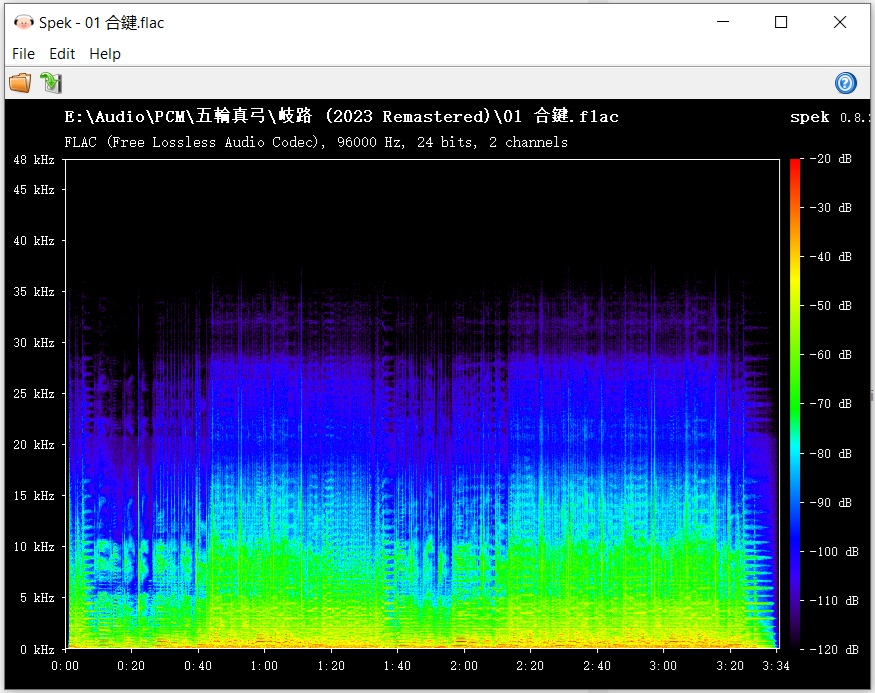Click the 3:34 end time label
The height and width of the screenshot is (693, 875).
point(776,666)
